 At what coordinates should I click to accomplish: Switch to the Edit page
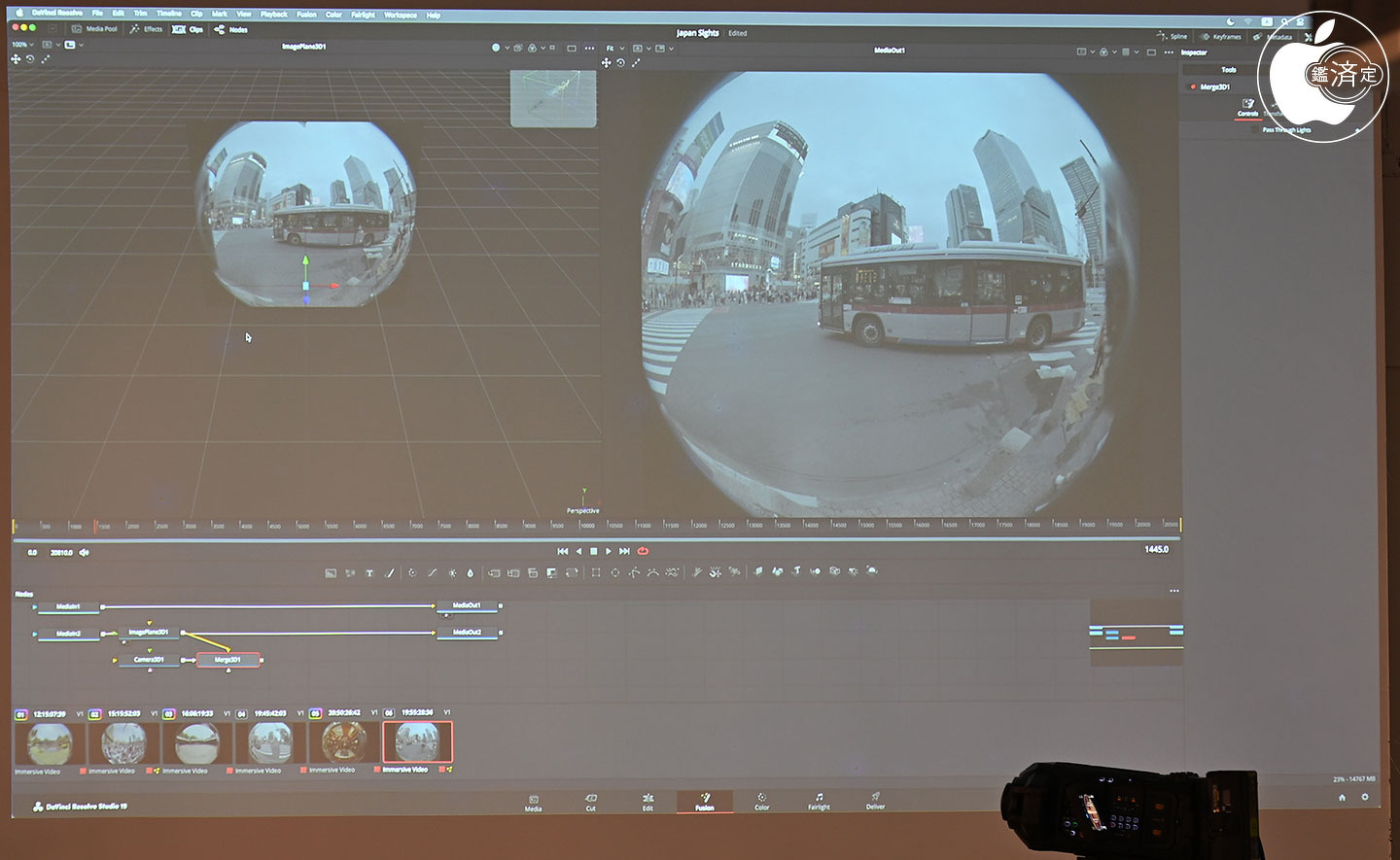[647, 802]
